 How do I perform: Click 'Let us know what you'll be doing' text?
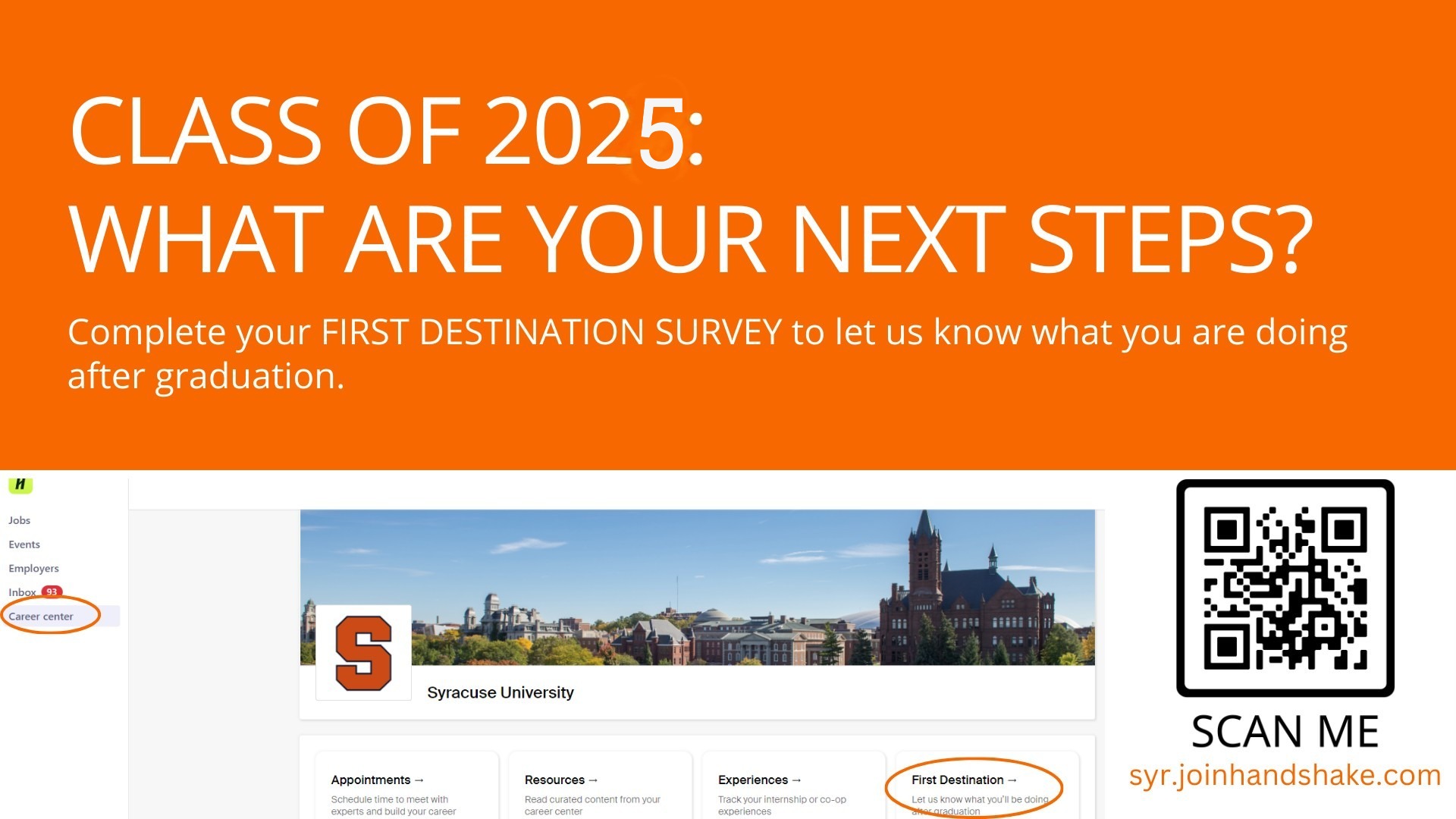pos(980,799)
